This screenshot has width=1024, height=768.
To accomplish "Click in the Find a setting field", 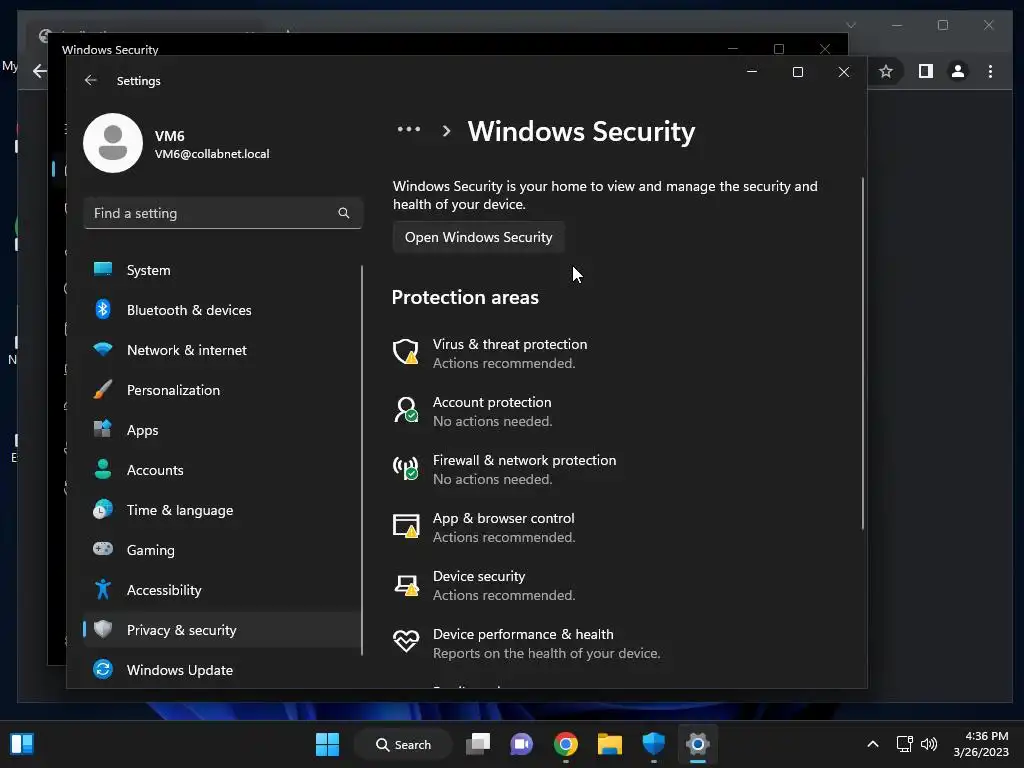I will tap(223, 213).
